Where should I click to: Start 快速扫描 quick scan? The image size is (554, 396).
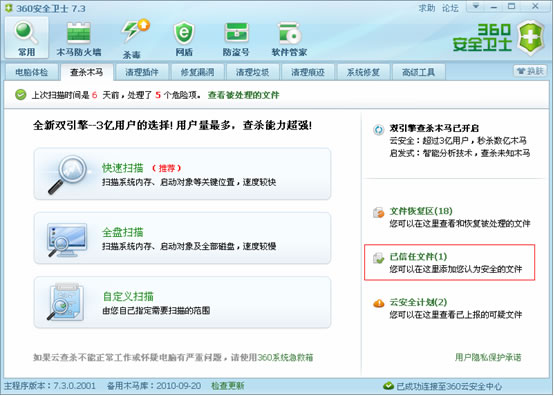point(182,174)
